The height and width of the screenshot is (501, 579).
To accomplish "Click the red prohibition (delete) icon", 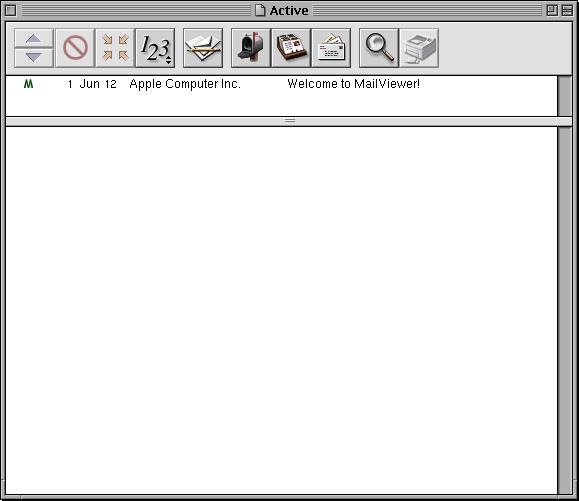I will coord(75,48).
